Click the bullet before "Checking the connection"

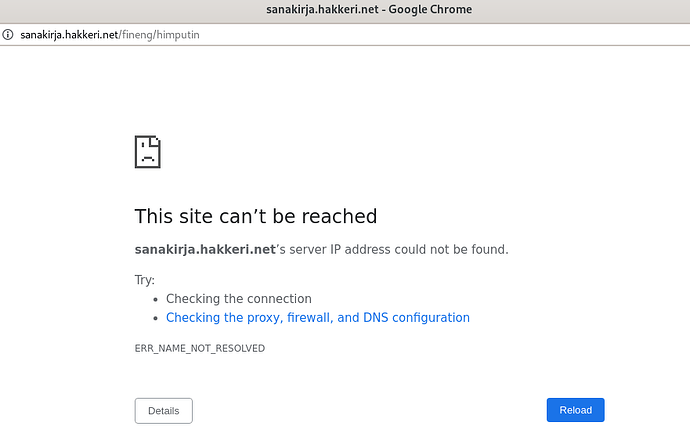tap(155, 300)
